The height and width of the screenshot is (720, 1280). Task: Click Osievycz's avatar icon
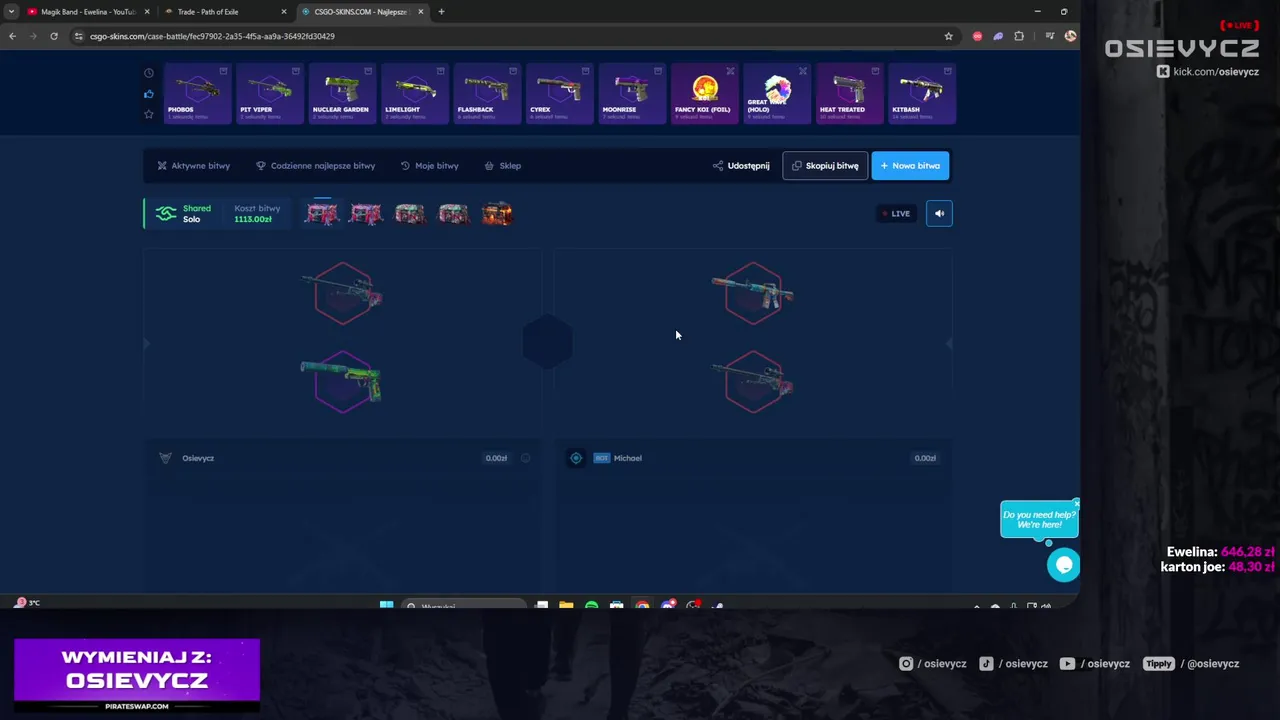pos(166,458)
